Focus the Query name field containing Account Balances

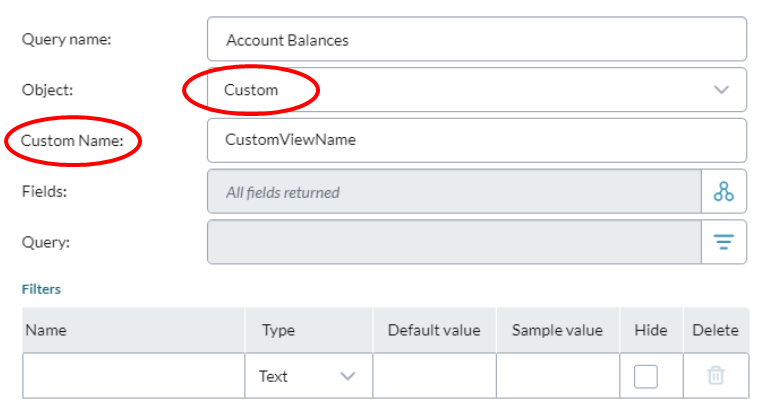[477, 39]
